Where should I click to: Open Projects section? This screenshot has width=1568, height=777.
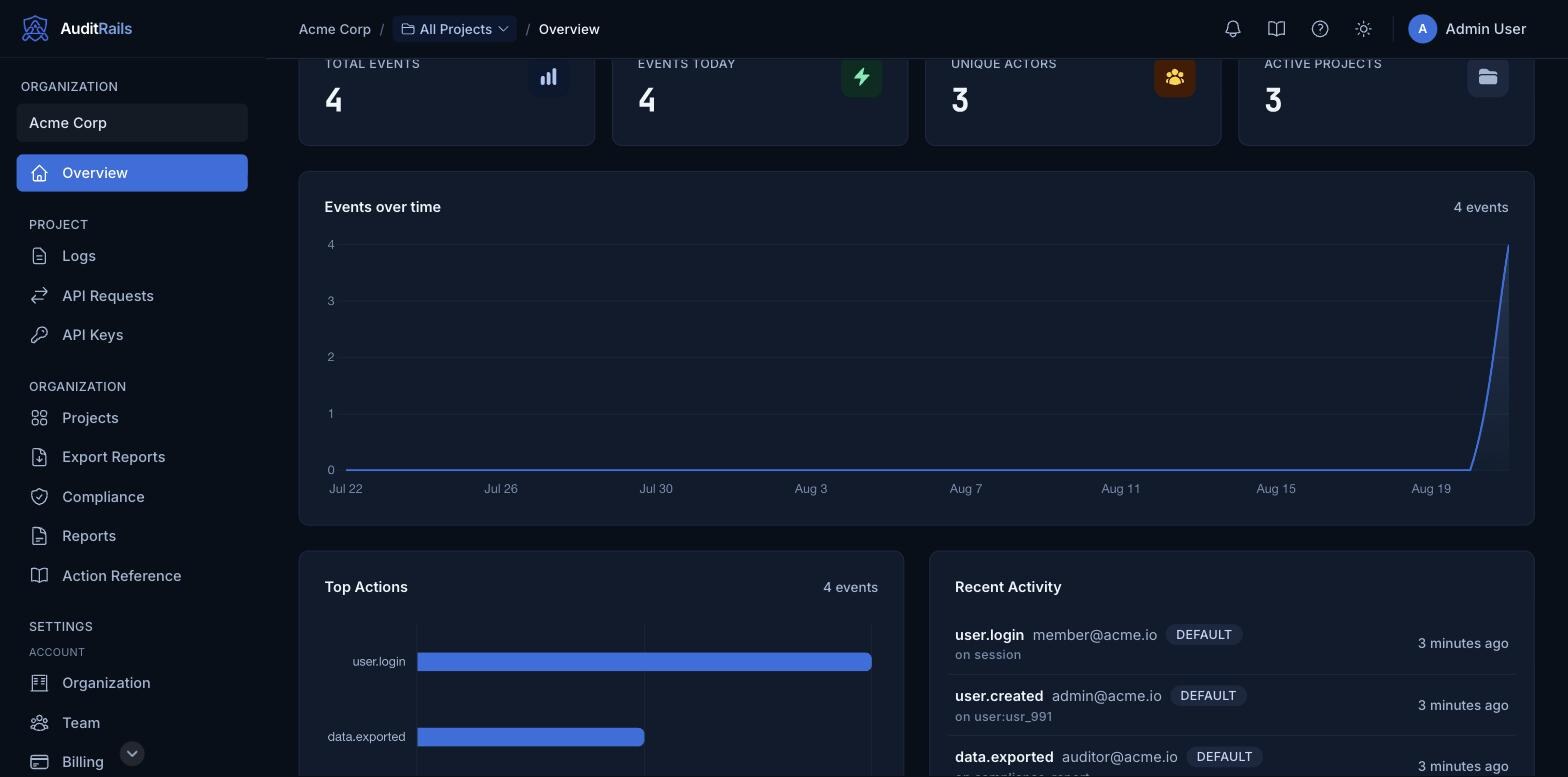(x=132, y=418)
